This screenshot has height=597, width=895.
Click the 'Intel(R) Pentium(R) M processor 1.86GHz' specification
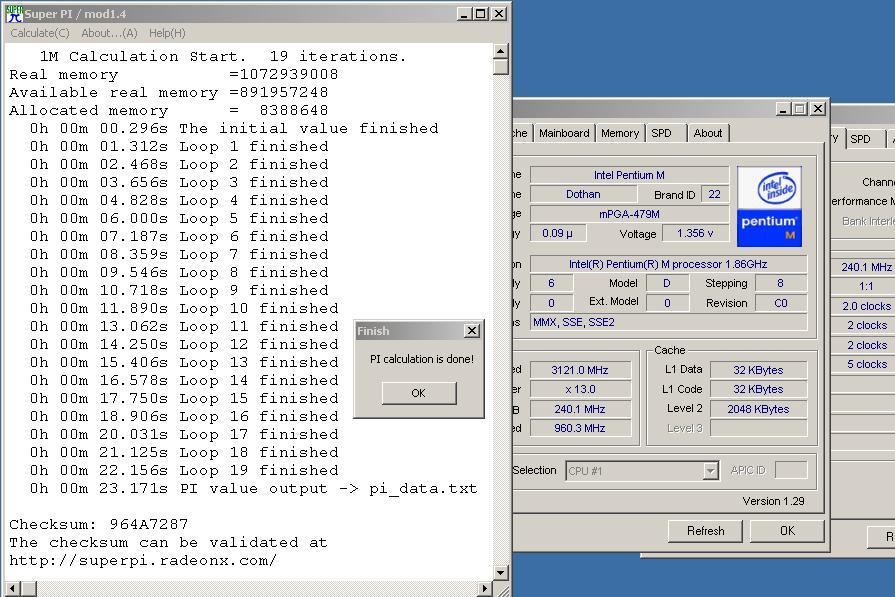[668, 264]
